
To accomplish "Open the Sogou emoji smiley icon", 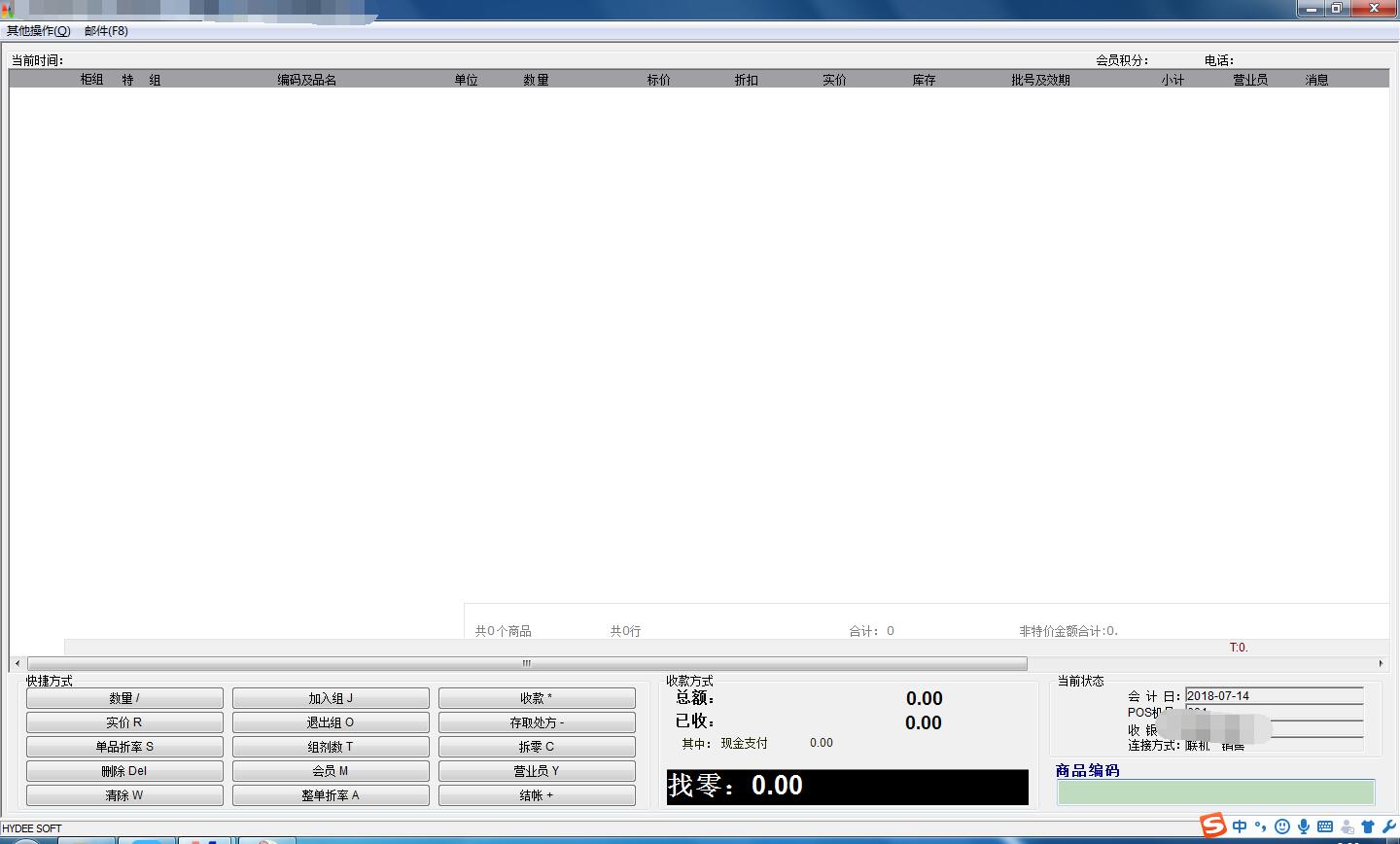I will pyautogui.click(x=1282, y=826).
